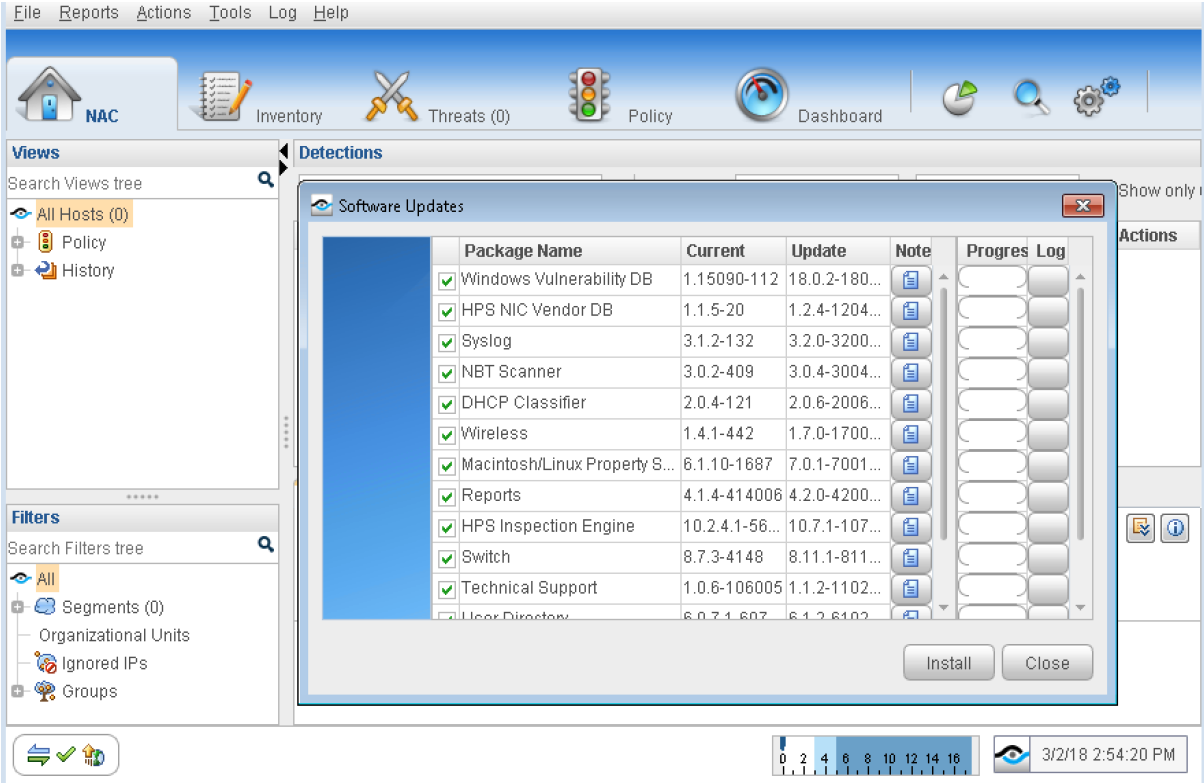1204x783 pixels.
Task: Click progress bar for Windows Vulnerability DB
Action: [x=992, y=280]
